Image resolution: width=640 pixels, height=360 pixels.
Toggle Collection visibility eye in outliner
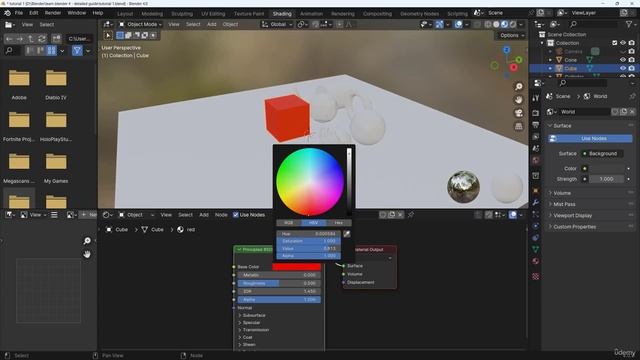(x=623, y=43)
